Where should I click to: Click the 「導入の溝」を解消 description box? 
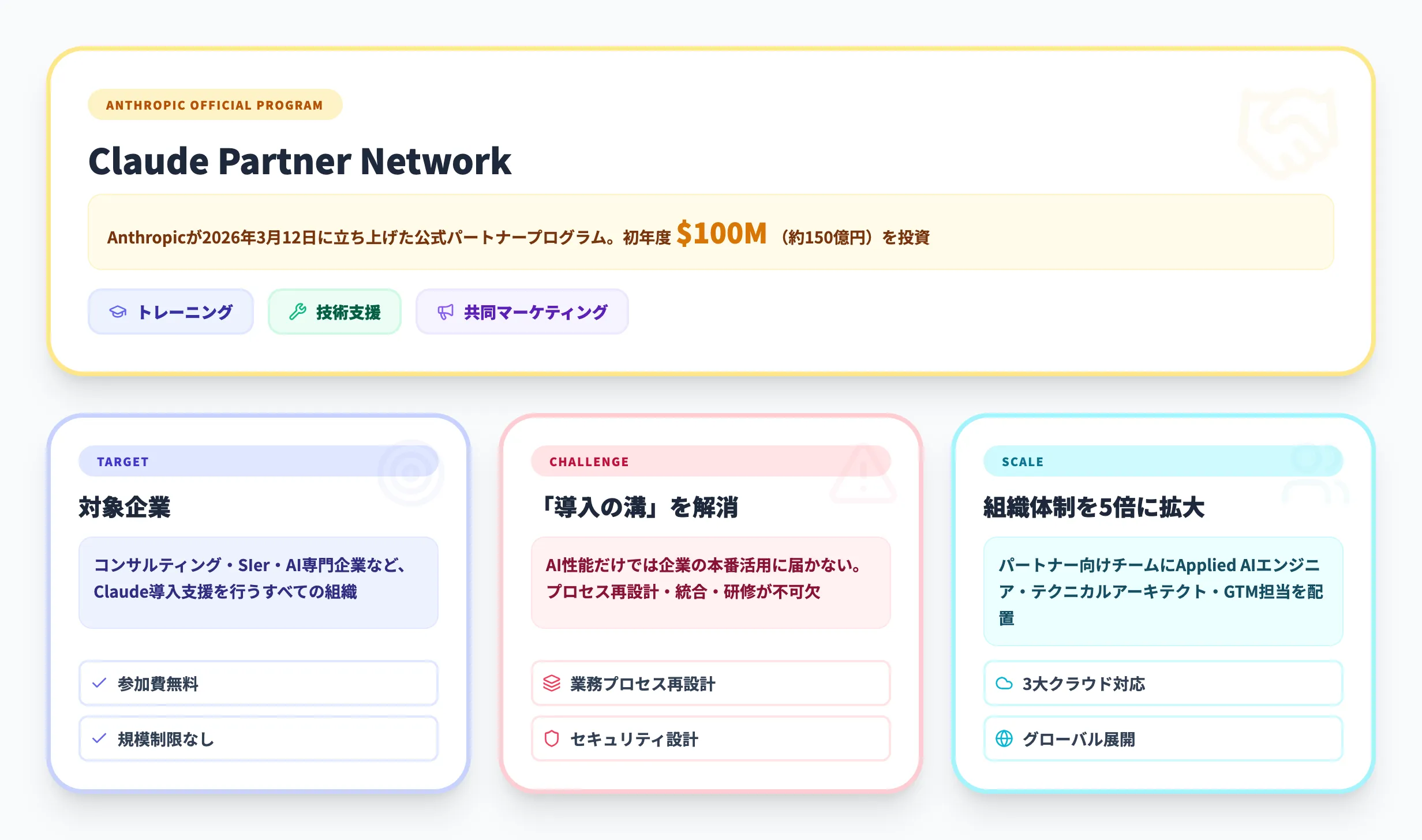710,582
